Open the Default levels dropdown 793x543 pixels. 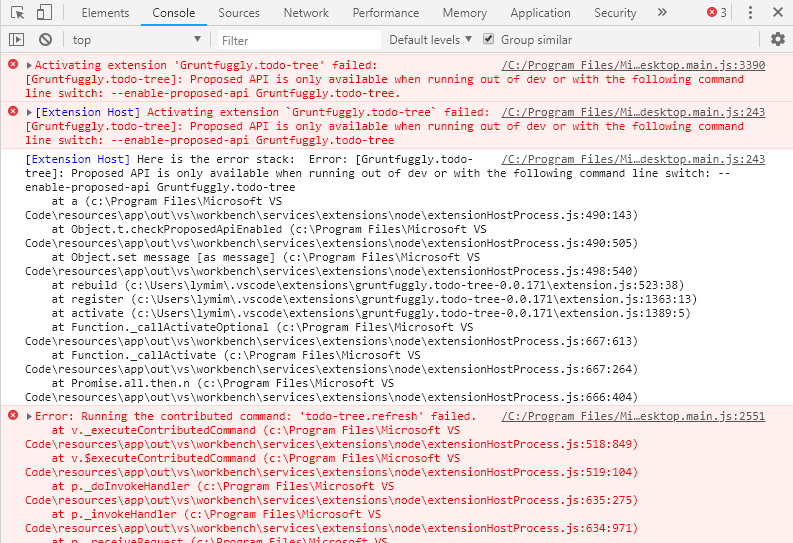(x=430, y=39)
